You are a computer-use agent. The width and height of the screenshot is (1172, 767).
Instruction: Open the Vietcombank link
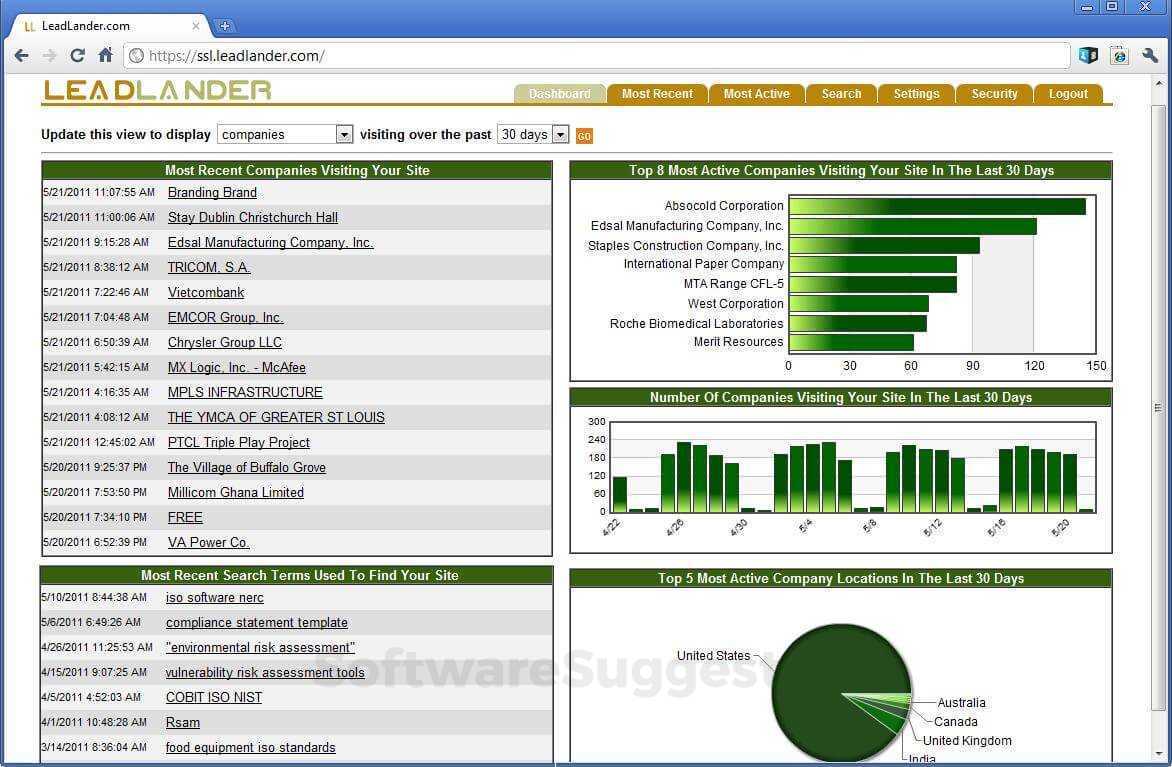tap(206, 292)
